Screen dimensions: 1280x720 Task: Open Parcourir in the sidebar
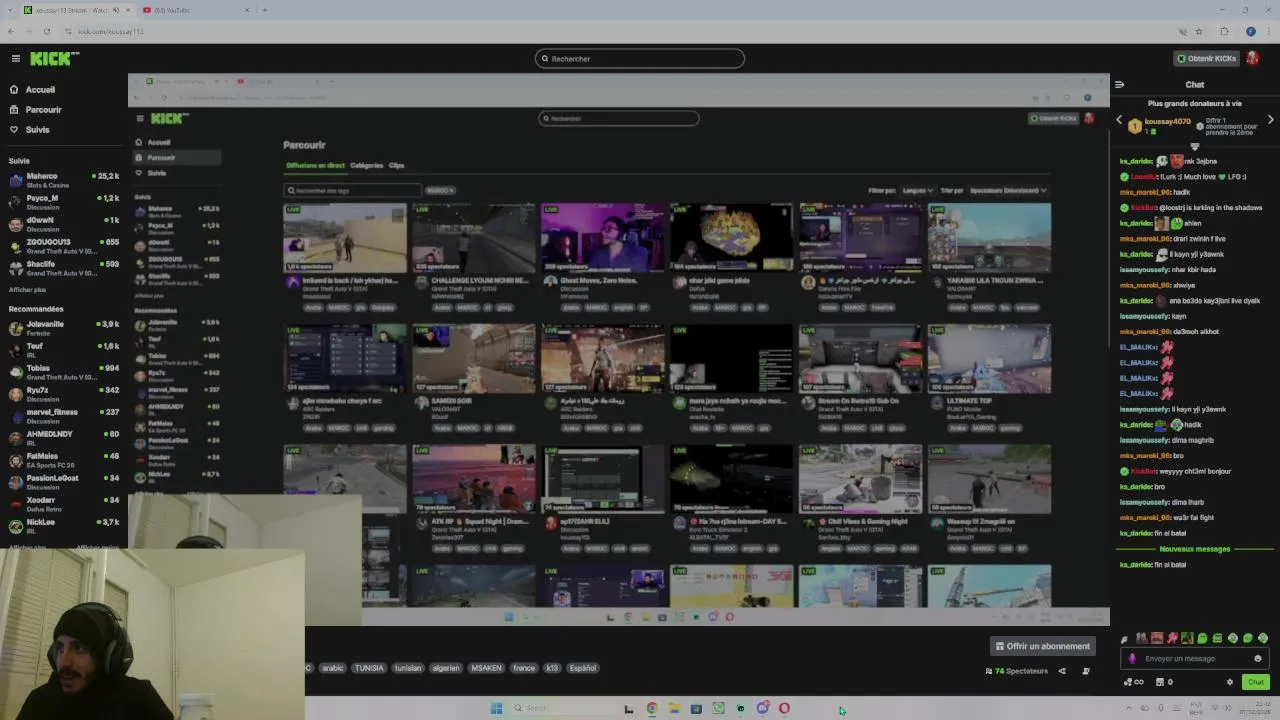tap(43, 110)
